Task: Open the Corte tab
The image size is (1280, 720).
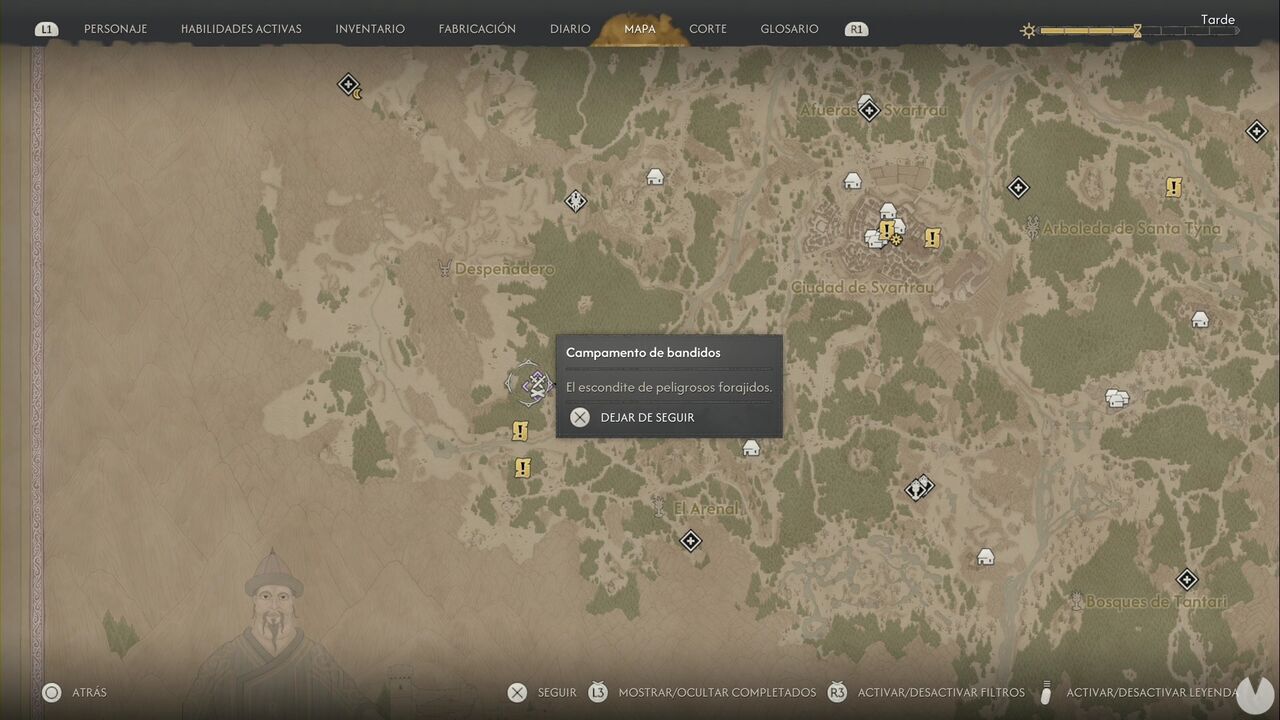Action: [708, 29]
